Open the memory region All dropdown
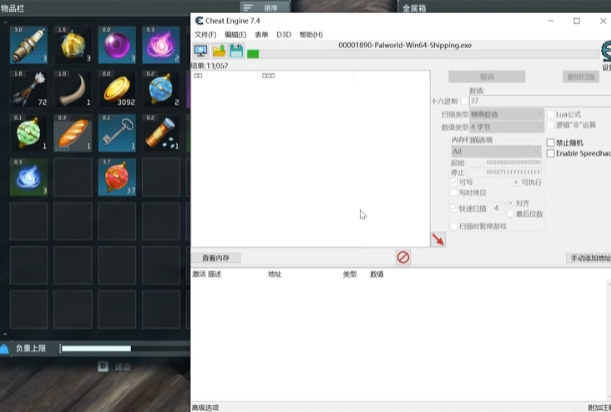This screenshot has width=611, height=412. pyautogui.click(x=496, y=151)
